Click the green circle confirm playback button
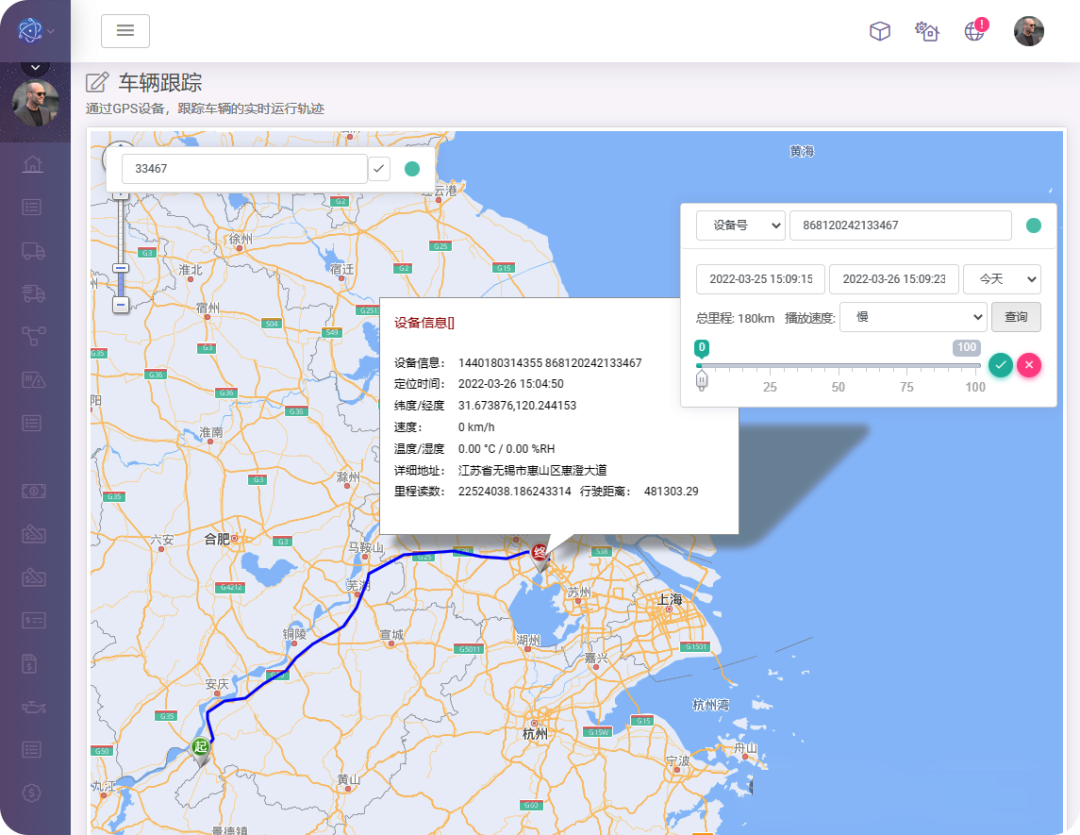The width and height of the screenshot is (1080, 835). (1000, 365)
